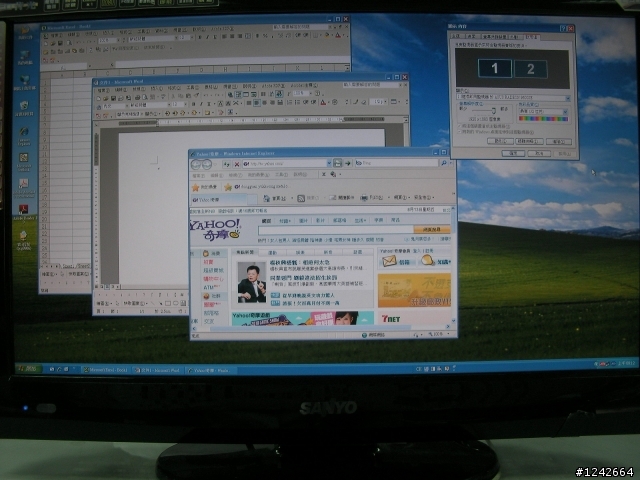
Task: Click the magnifier search icon in Internet Explorer
Action: [444, 163]
